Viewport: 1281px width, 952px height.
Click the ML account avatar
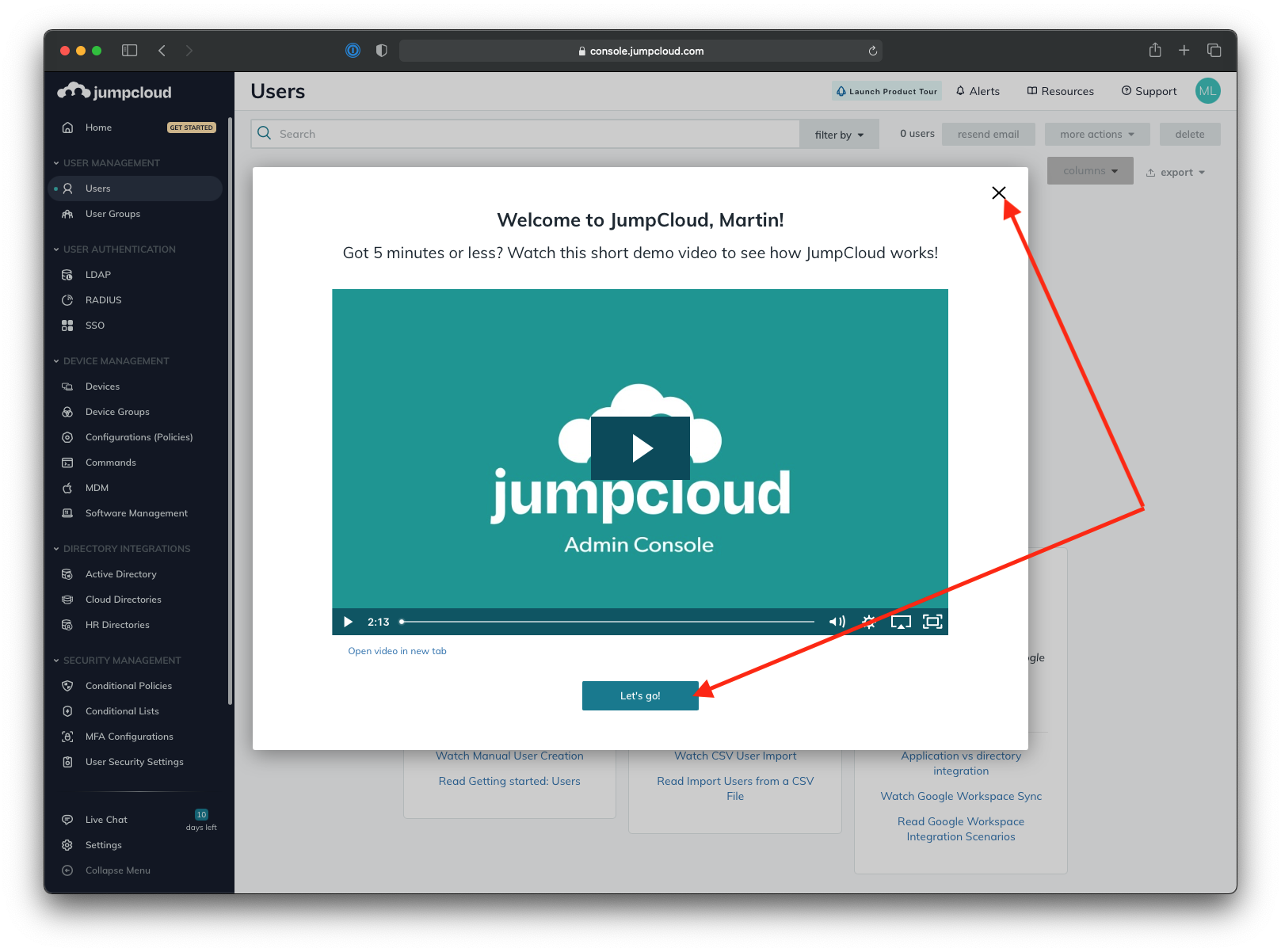point(1207,91)
